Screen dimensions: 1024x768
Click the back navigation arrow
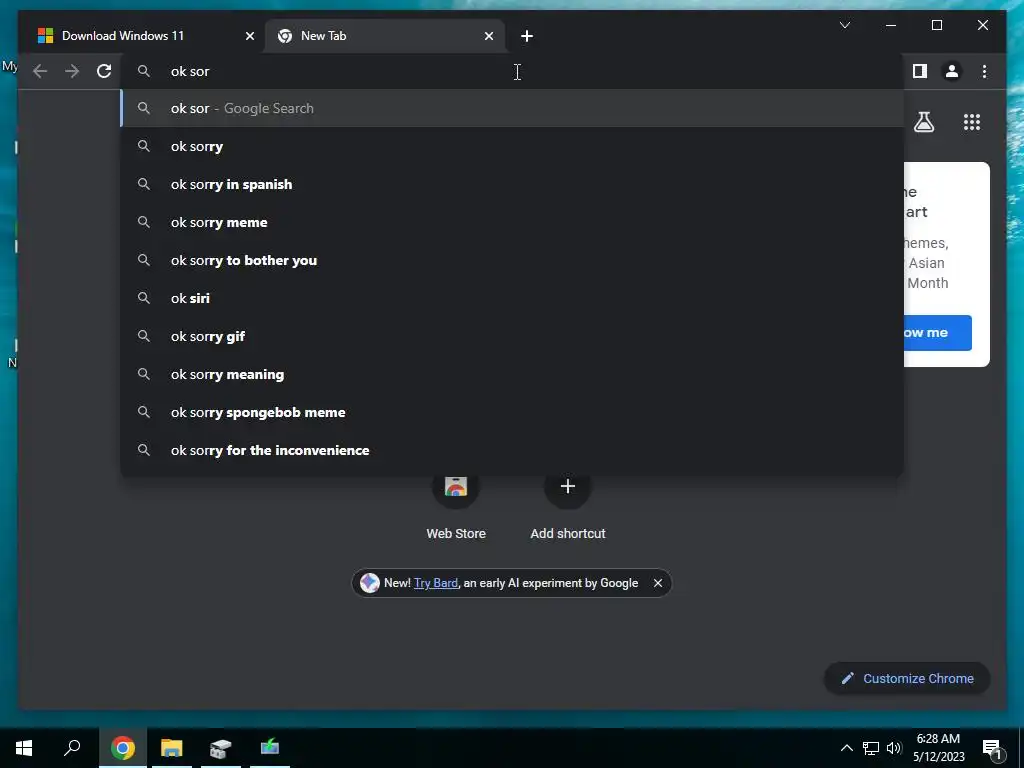pos(40,71)
